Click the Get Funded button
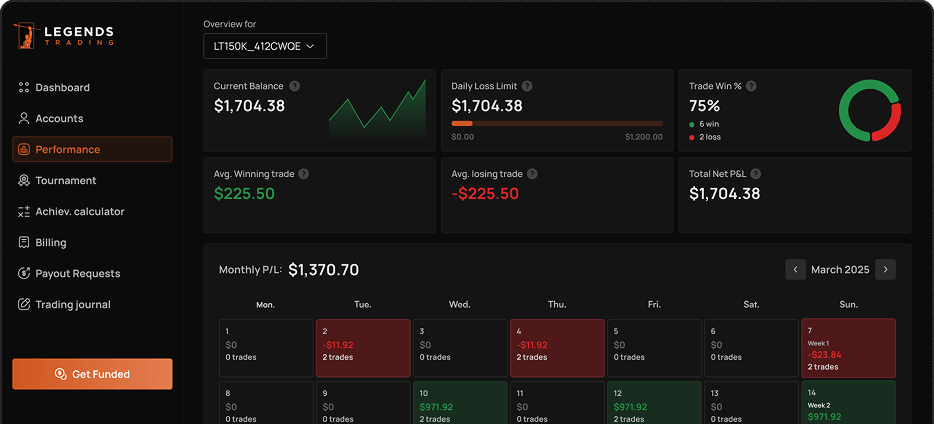The width and height of the screenshot is (934, 424). (92, 374)
